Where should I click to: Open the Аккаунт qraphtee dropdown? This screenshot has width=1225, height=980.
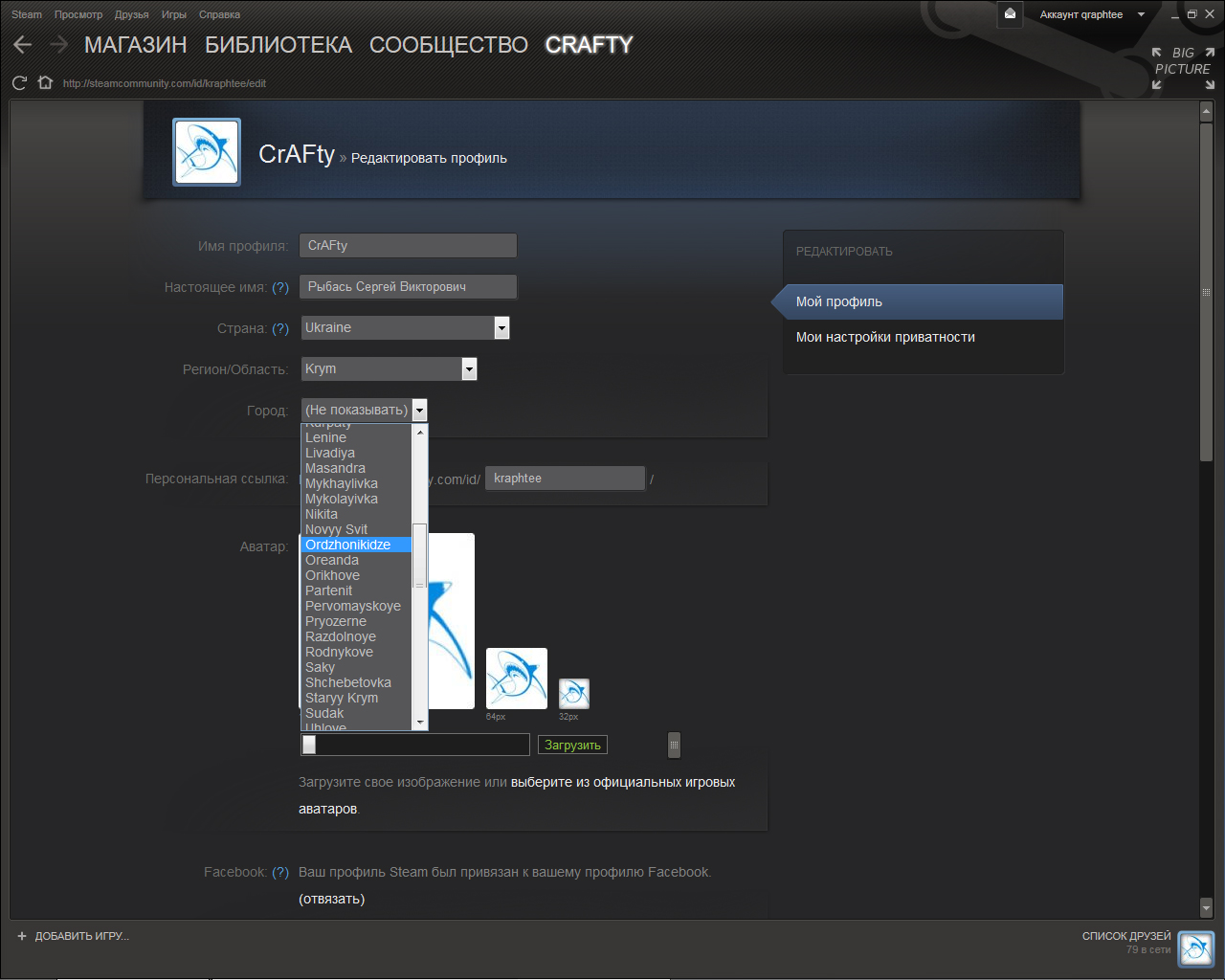pos(1092,14)
